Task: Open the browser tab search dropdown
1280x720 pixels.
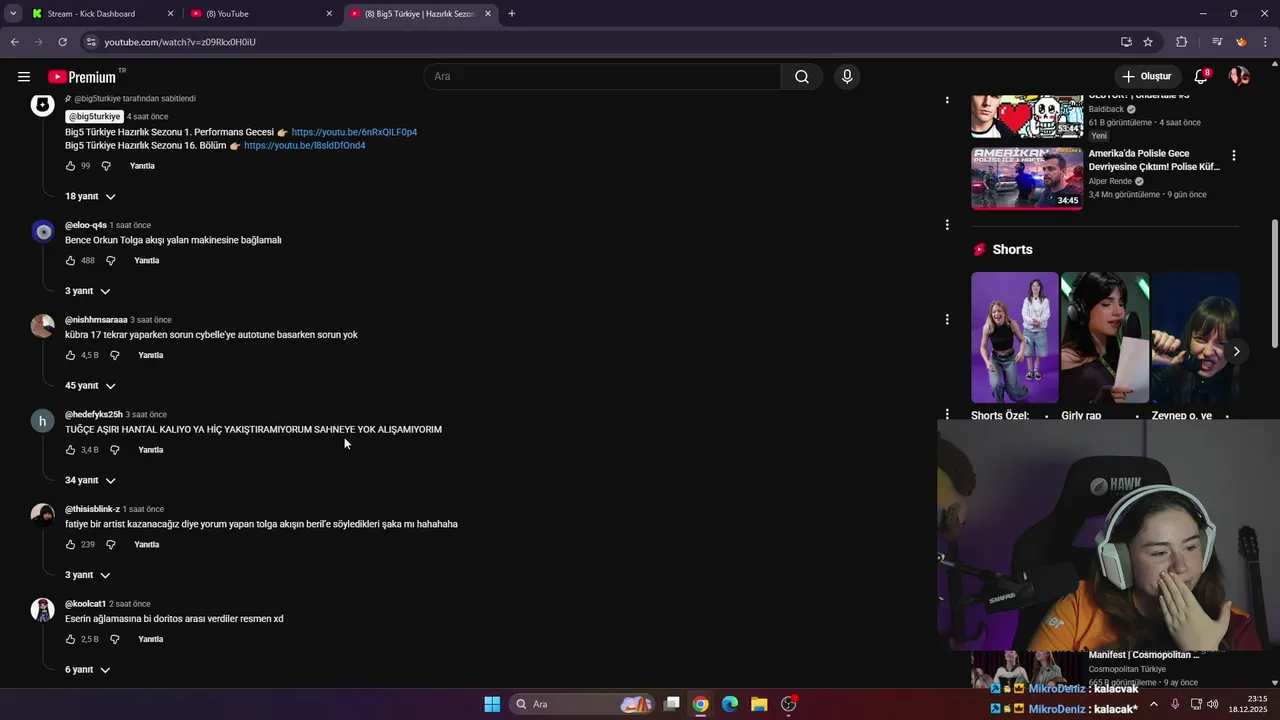Action: pos(13,14)
